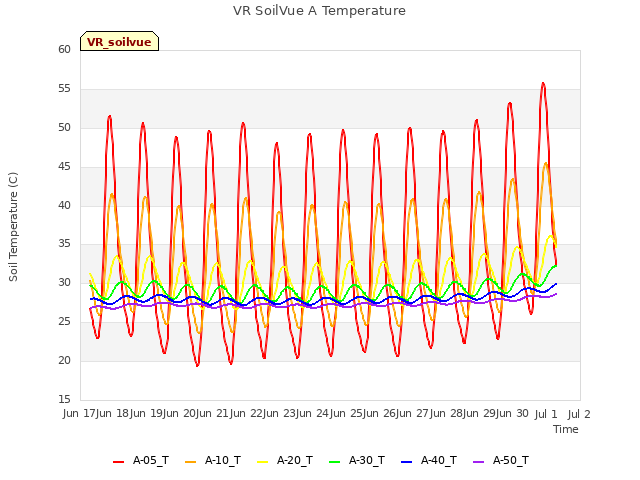Click the VR_soilvue annotation label
This screenshot has width=640, height=480.
click(119, 41)
